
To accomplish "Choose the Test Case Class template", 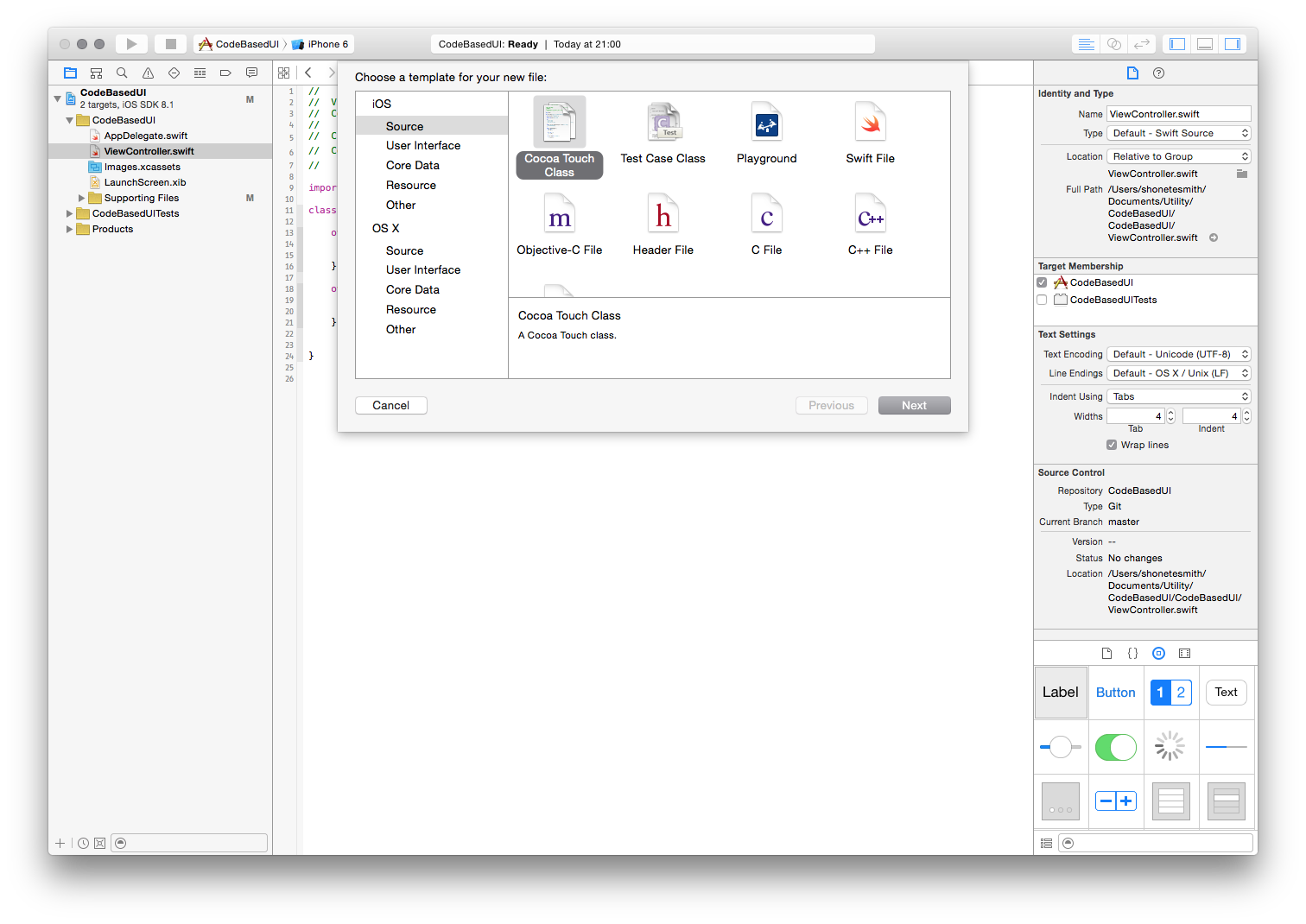I will point(663,133).
